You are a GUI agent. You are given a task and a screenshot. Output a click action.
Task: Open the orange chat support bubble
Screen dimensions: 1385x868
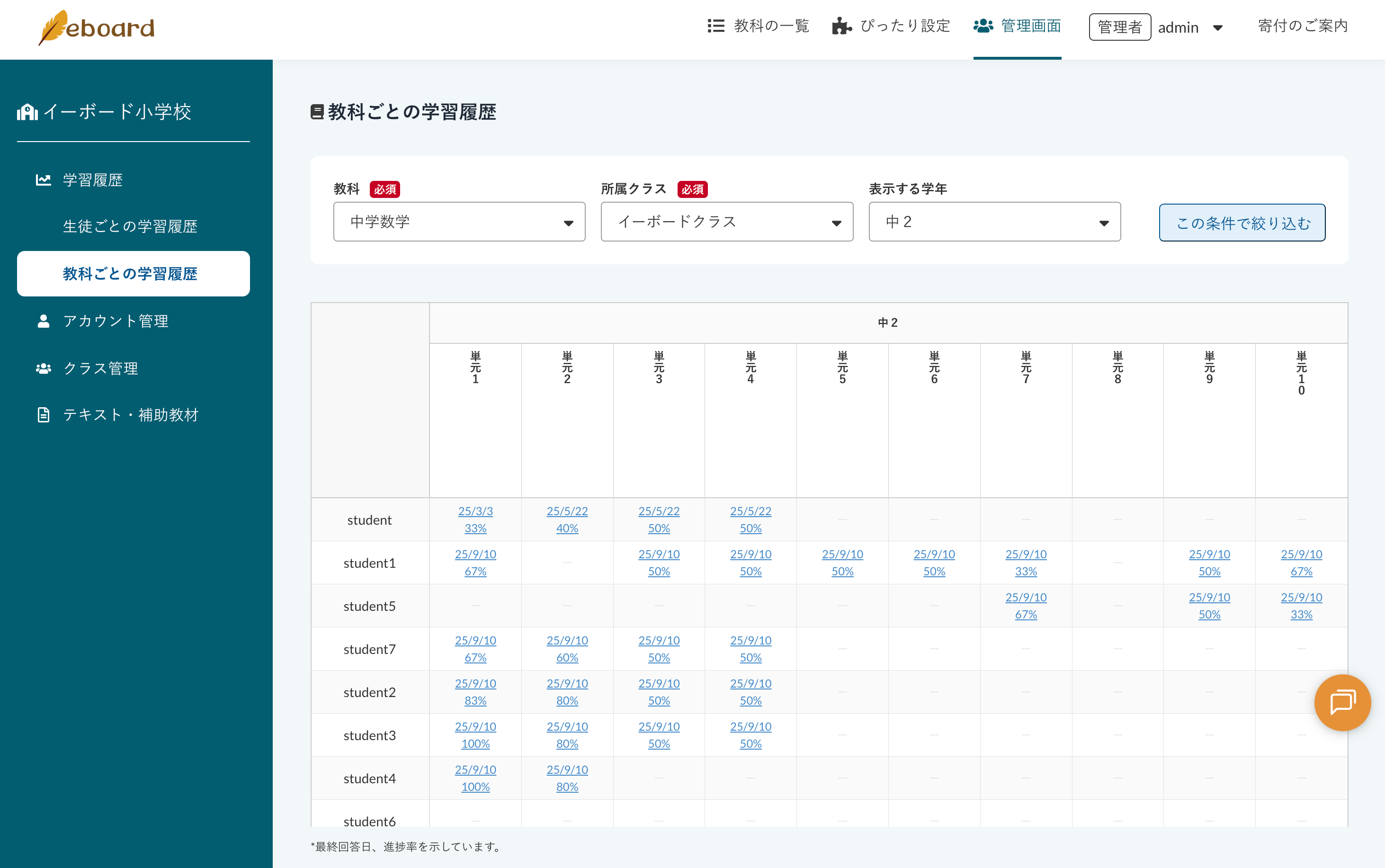[1342, 702]
